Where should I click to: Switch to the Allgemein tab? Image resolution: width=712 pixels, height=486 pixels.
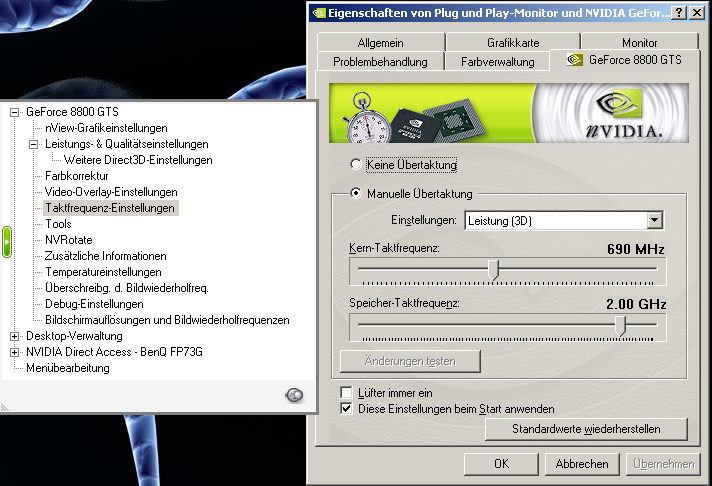point(381,43)
